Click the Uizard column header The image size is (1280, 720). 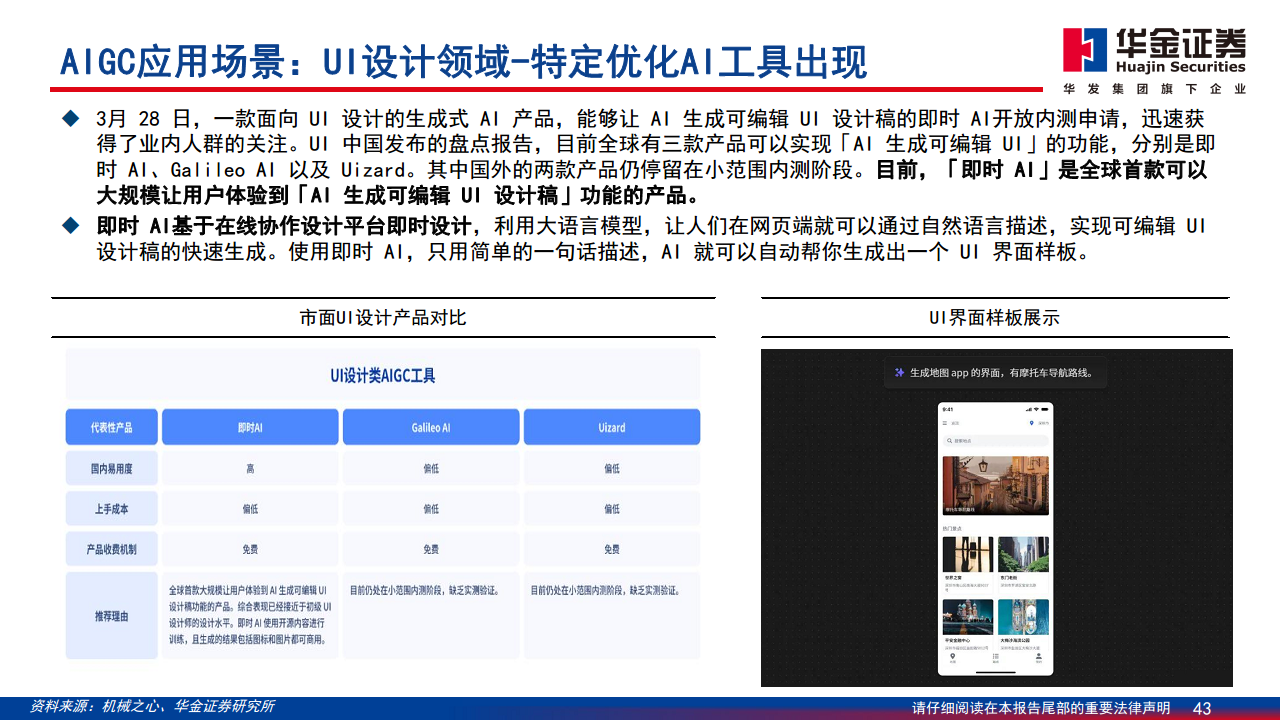tap(612, 427)
